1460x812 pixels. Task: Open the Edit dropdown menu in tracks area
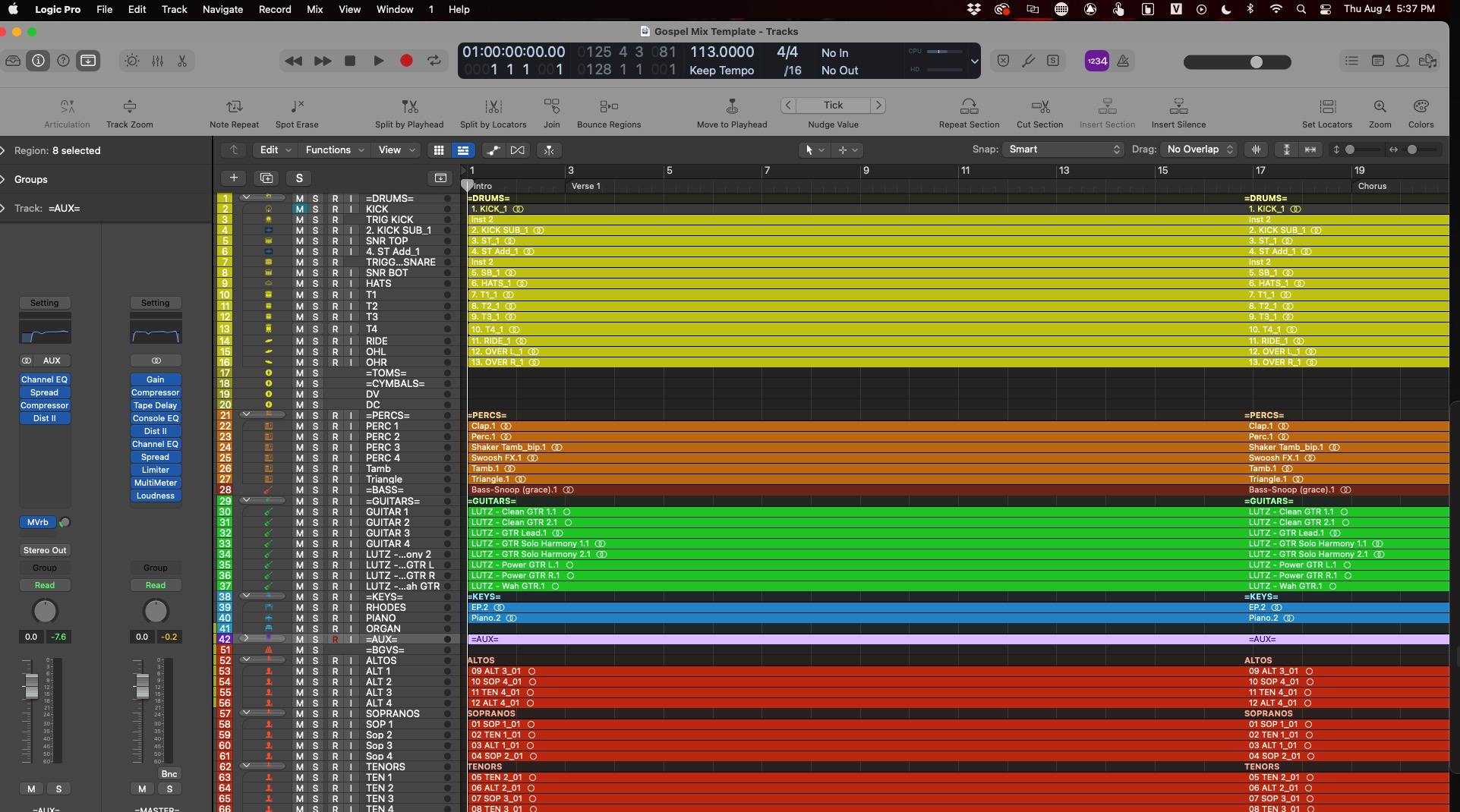tap(276, 150)
